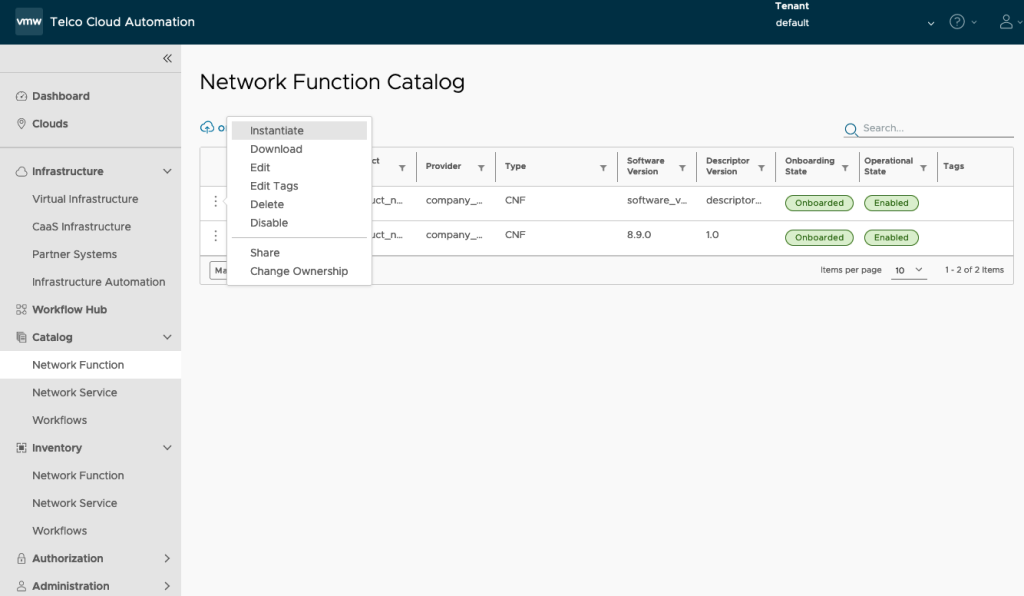Screen dimensions: 1024x596
Task: Open actions menu for 8.9.0 row
Action: point(216,235)
